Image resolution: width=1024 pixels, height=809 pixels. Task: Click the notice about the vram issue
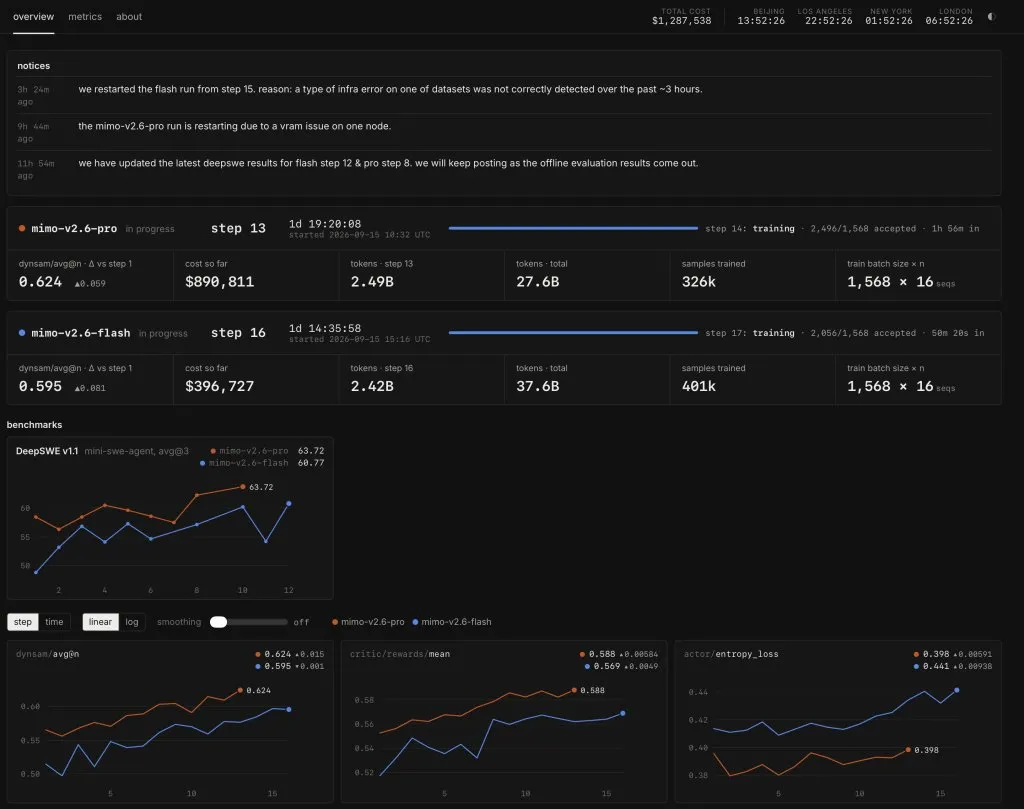coord(234,126)
